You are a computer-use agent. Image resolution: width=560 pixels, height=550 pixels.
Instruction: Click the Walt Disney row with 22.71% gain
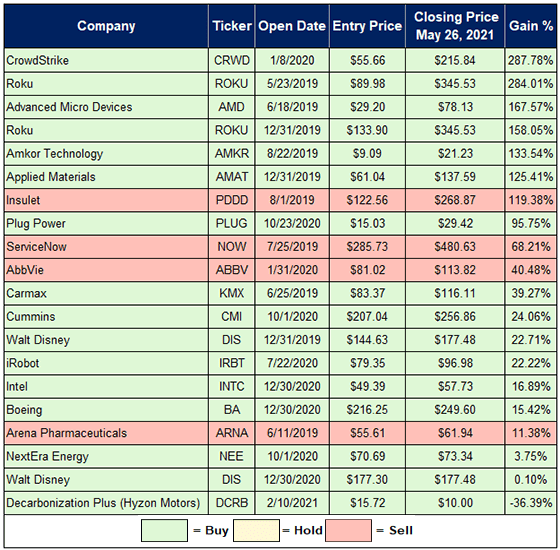click(280, 340)
